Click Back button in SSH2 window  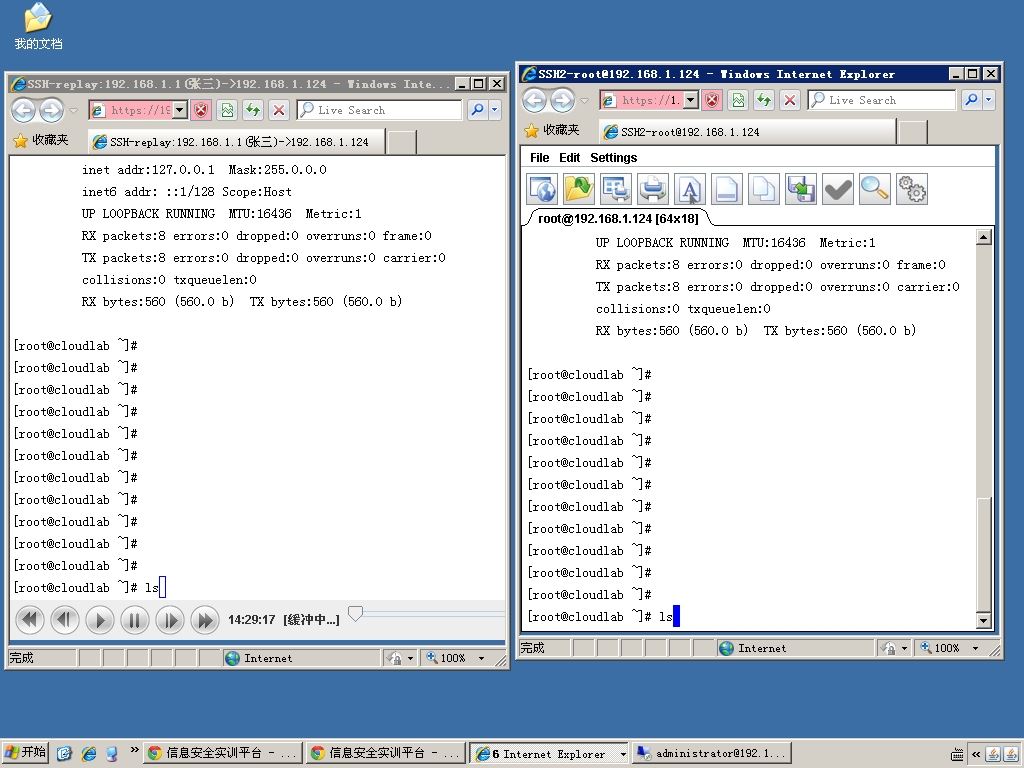coord(534,101)
